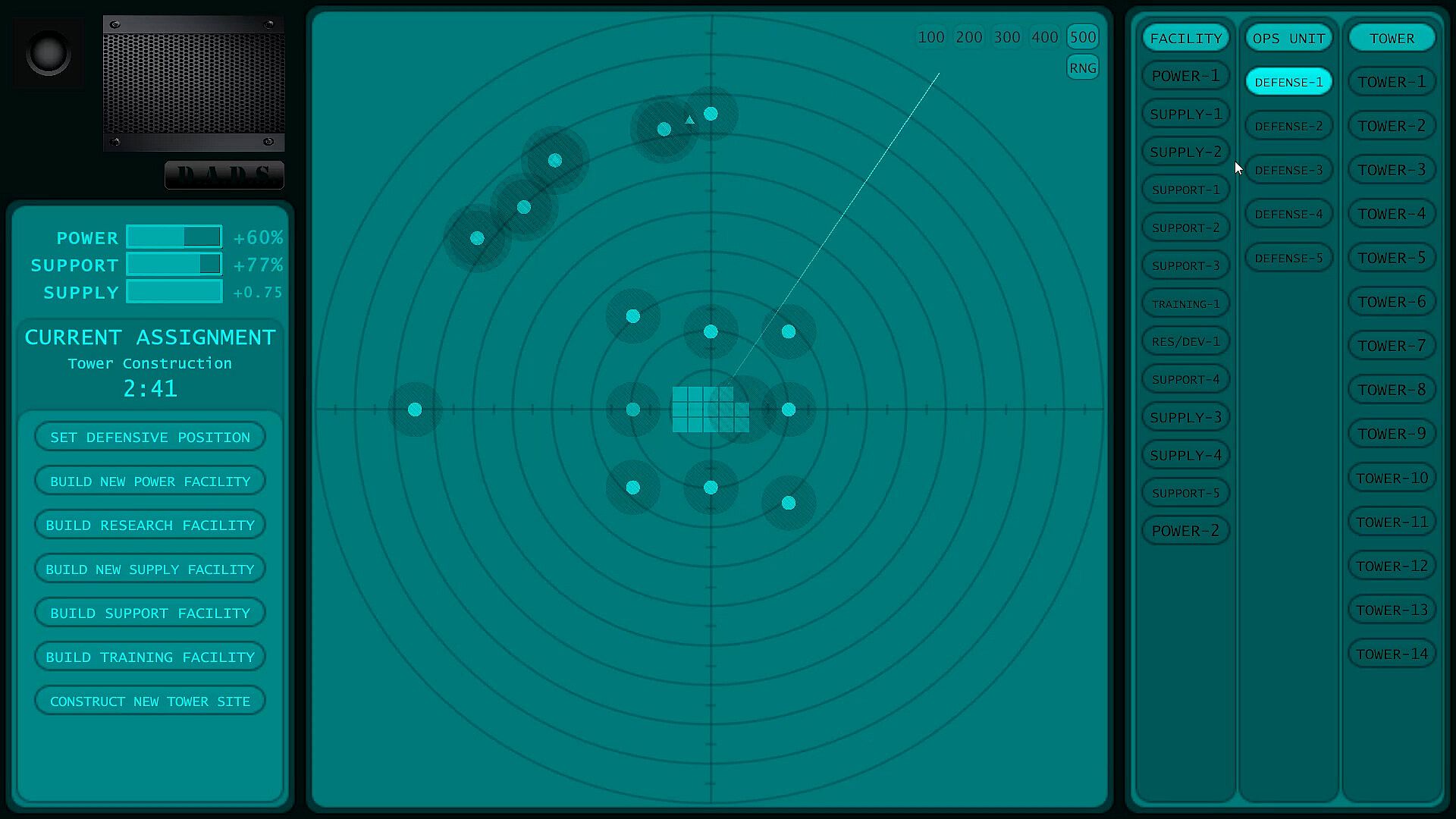Select radar range 300
1456x819 pixels.
[1006, 37]
